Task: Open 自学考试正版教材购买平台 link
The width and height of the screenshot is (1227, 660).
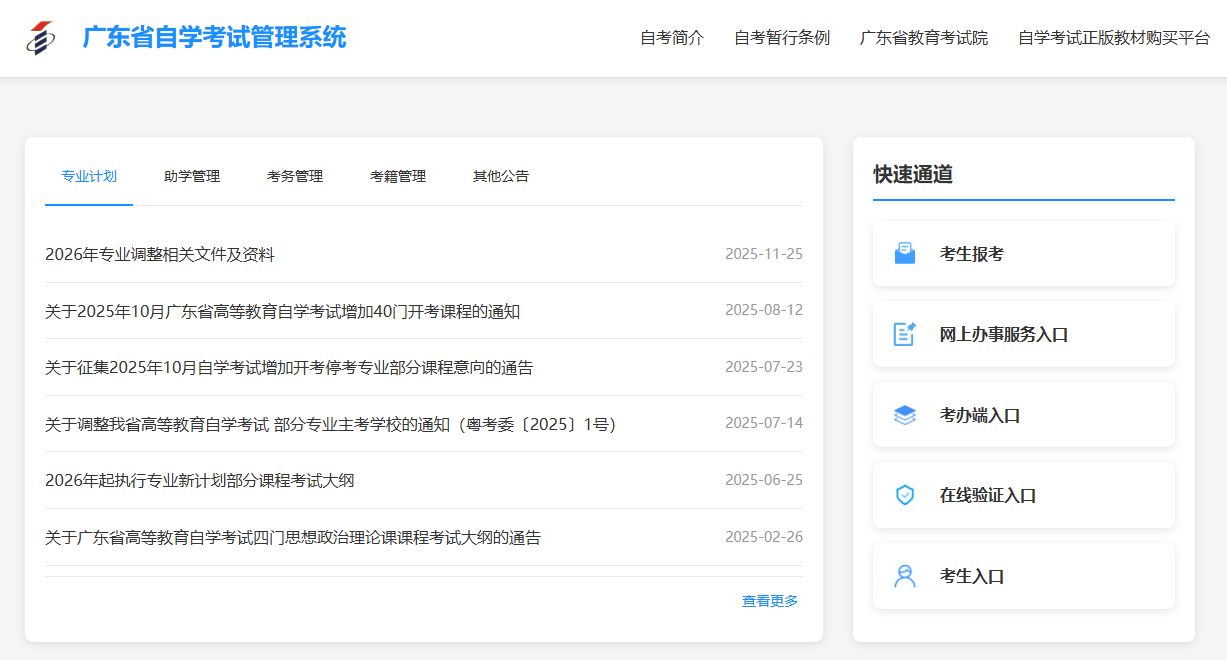Action: pyautogui.click(x=1114, y=38)
